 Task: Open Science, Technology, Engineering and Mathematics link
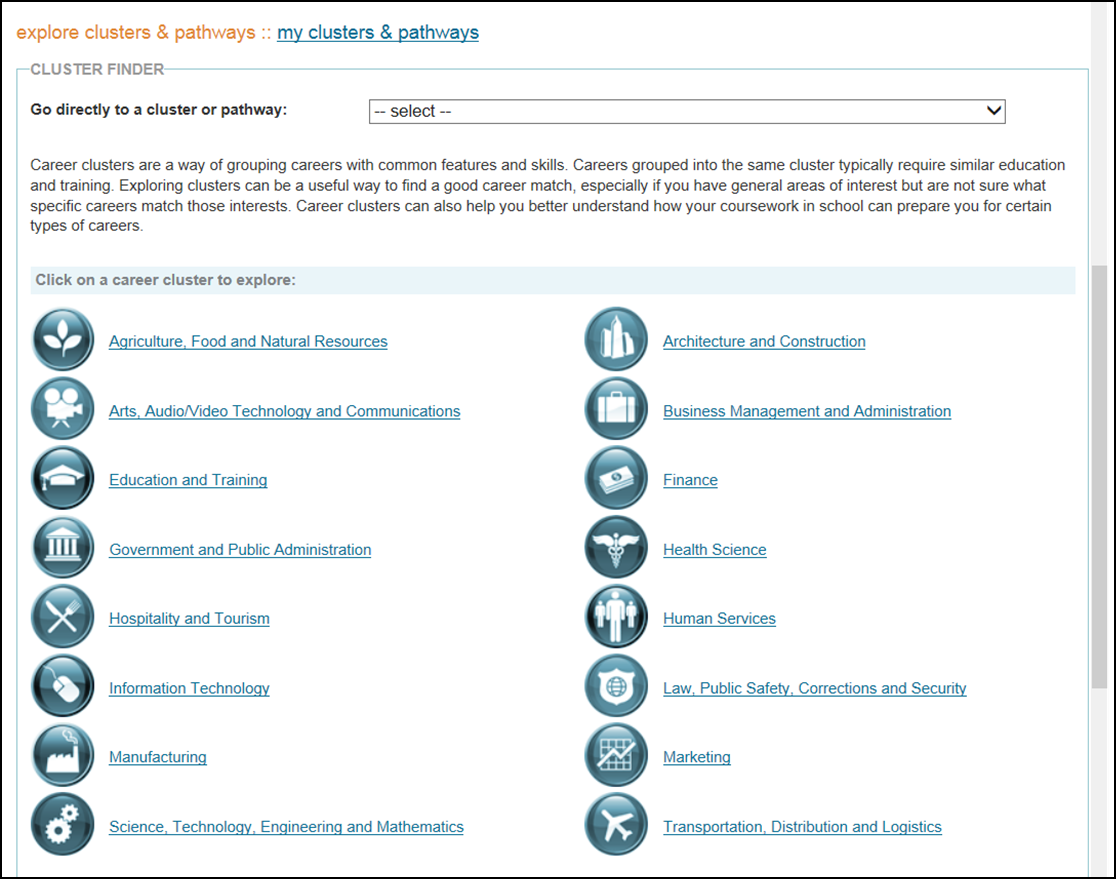pyautogui.click(x=286, y=827)
